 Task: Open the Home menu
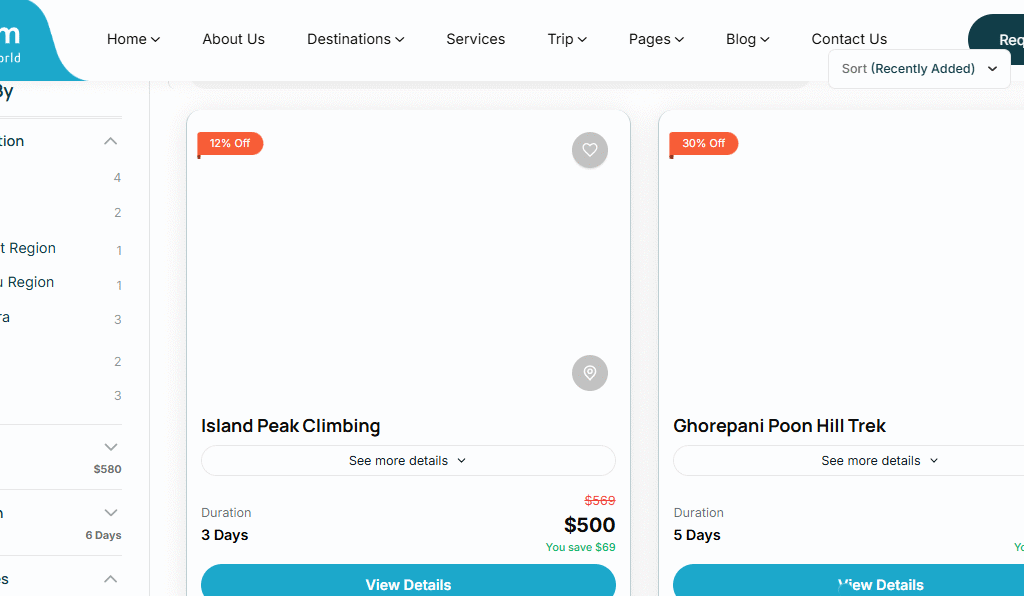click(x=133, y=39)
